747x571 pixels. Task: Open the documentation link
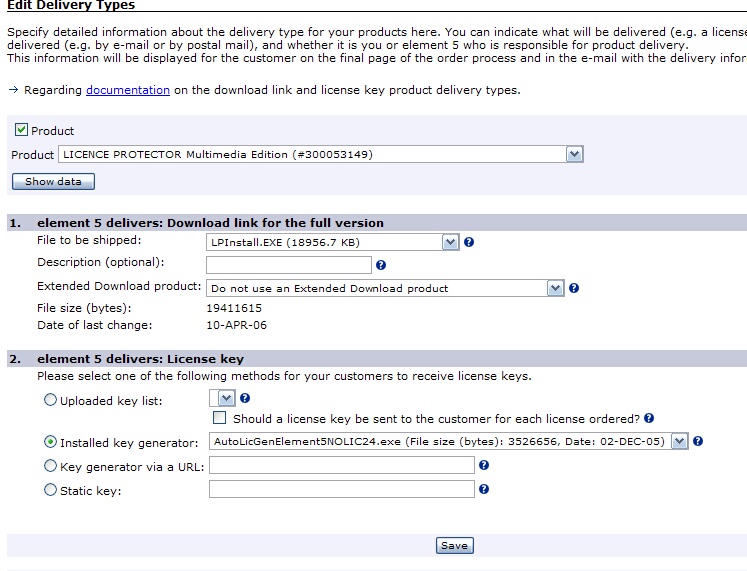tap(128, 90)
